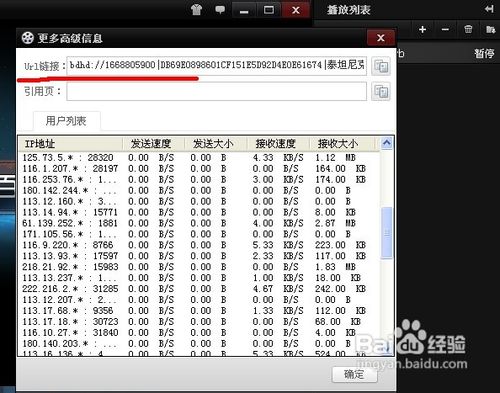Select row 222.216.2.* : 31285
Viewport: 500px width, 393px height.
199,289
